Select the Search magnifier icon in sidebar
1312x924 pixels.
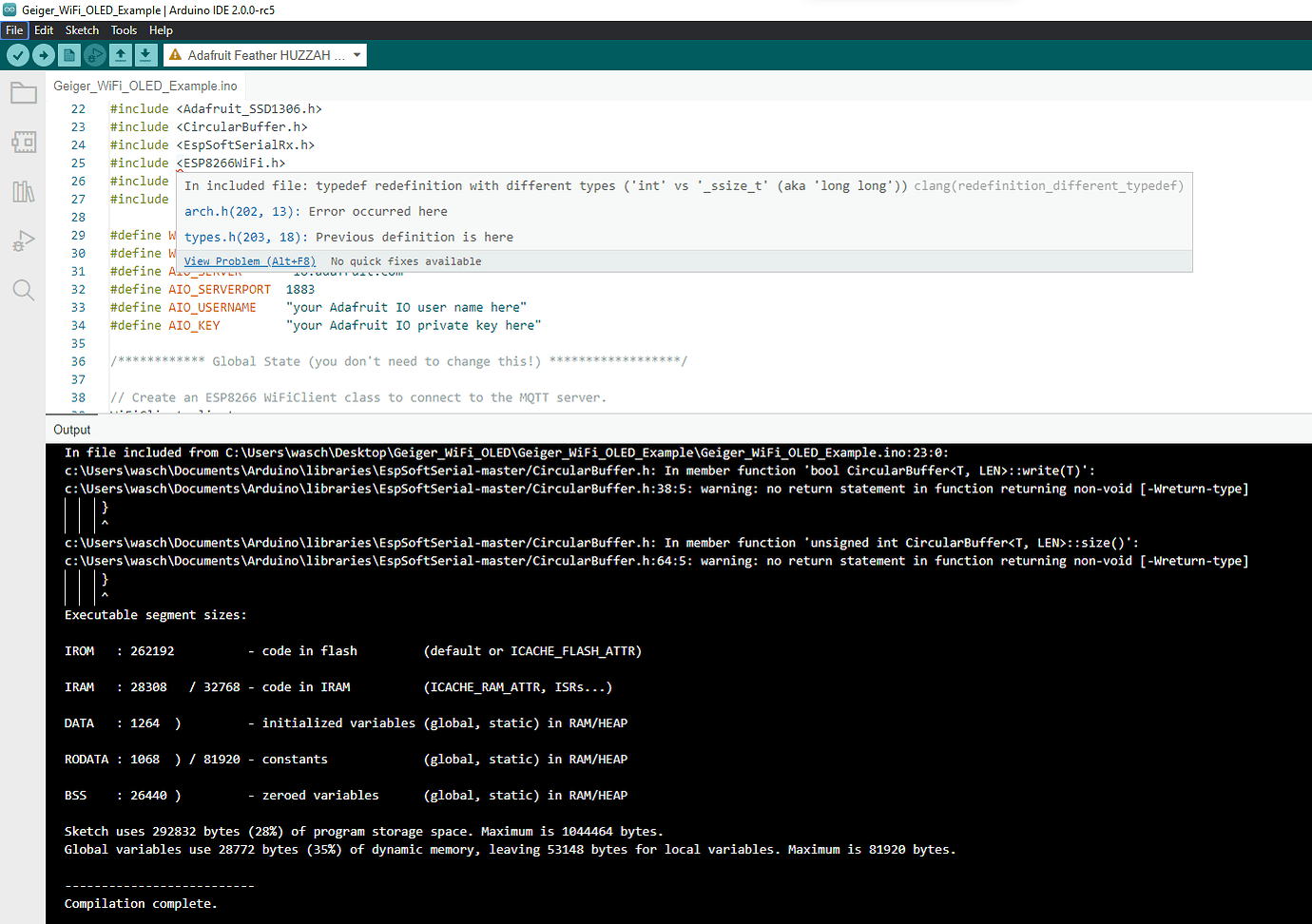click(23, 290)
